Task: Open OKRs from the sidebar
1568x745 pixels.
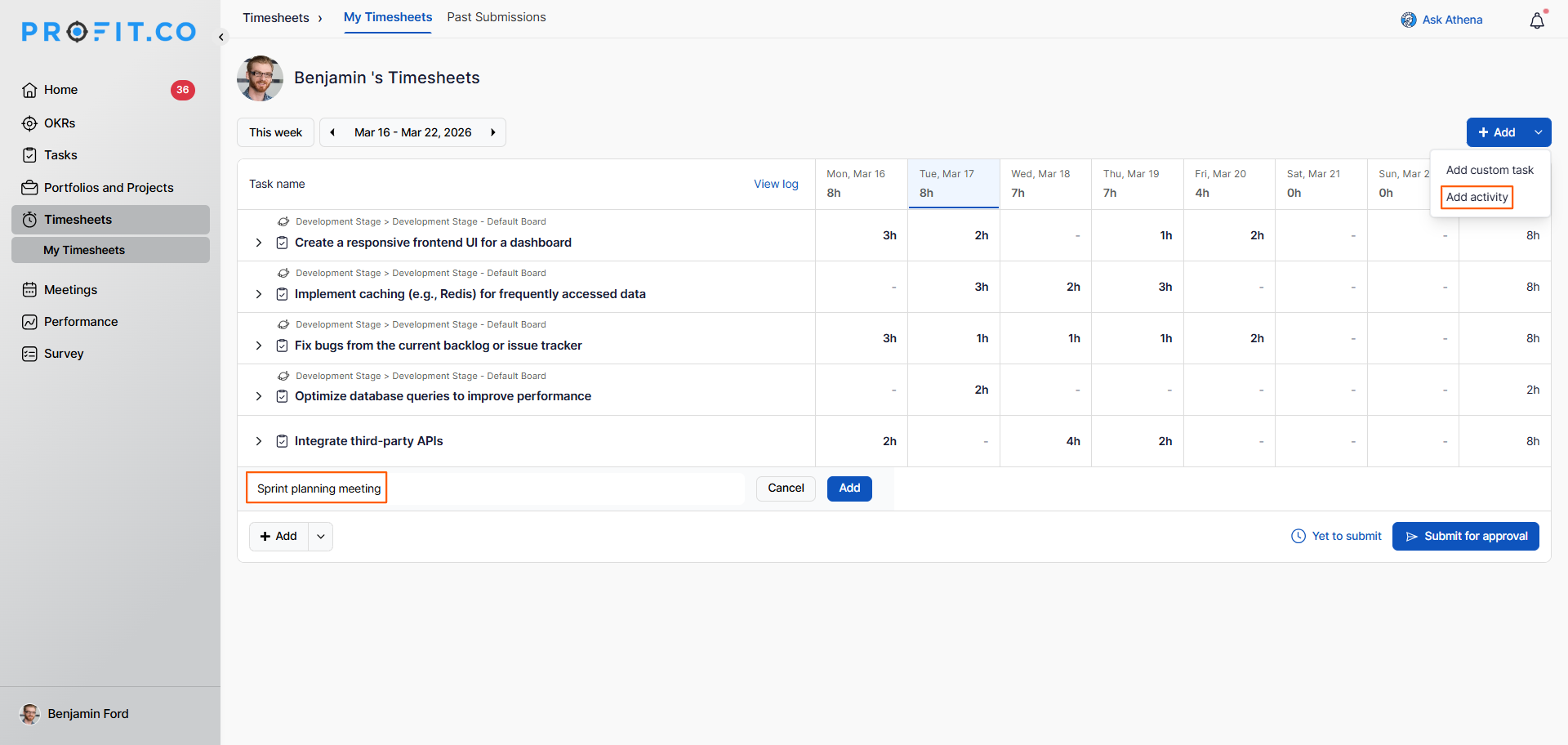Action: point(59,123)
